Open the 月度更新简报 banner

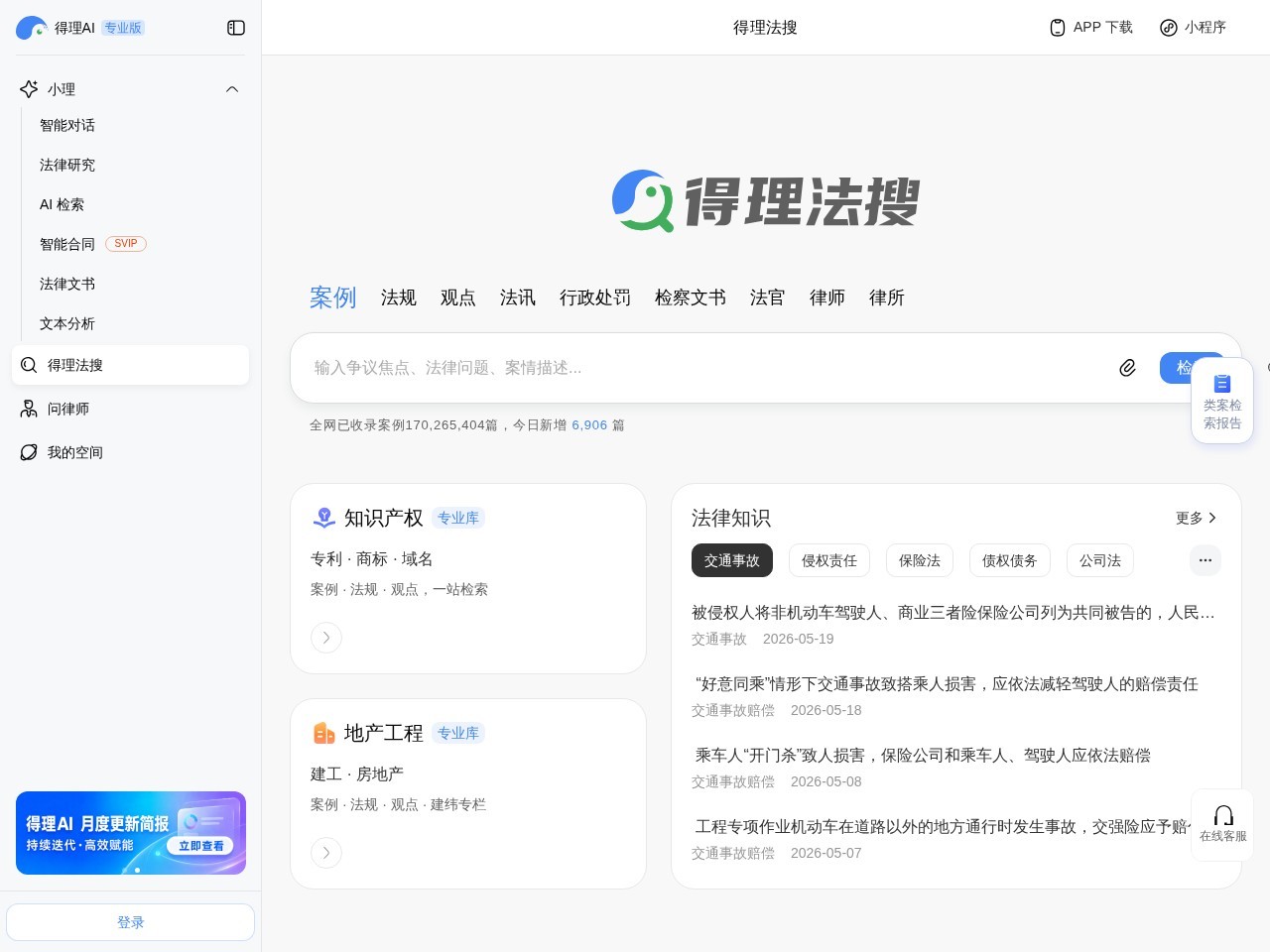[131, 833]
